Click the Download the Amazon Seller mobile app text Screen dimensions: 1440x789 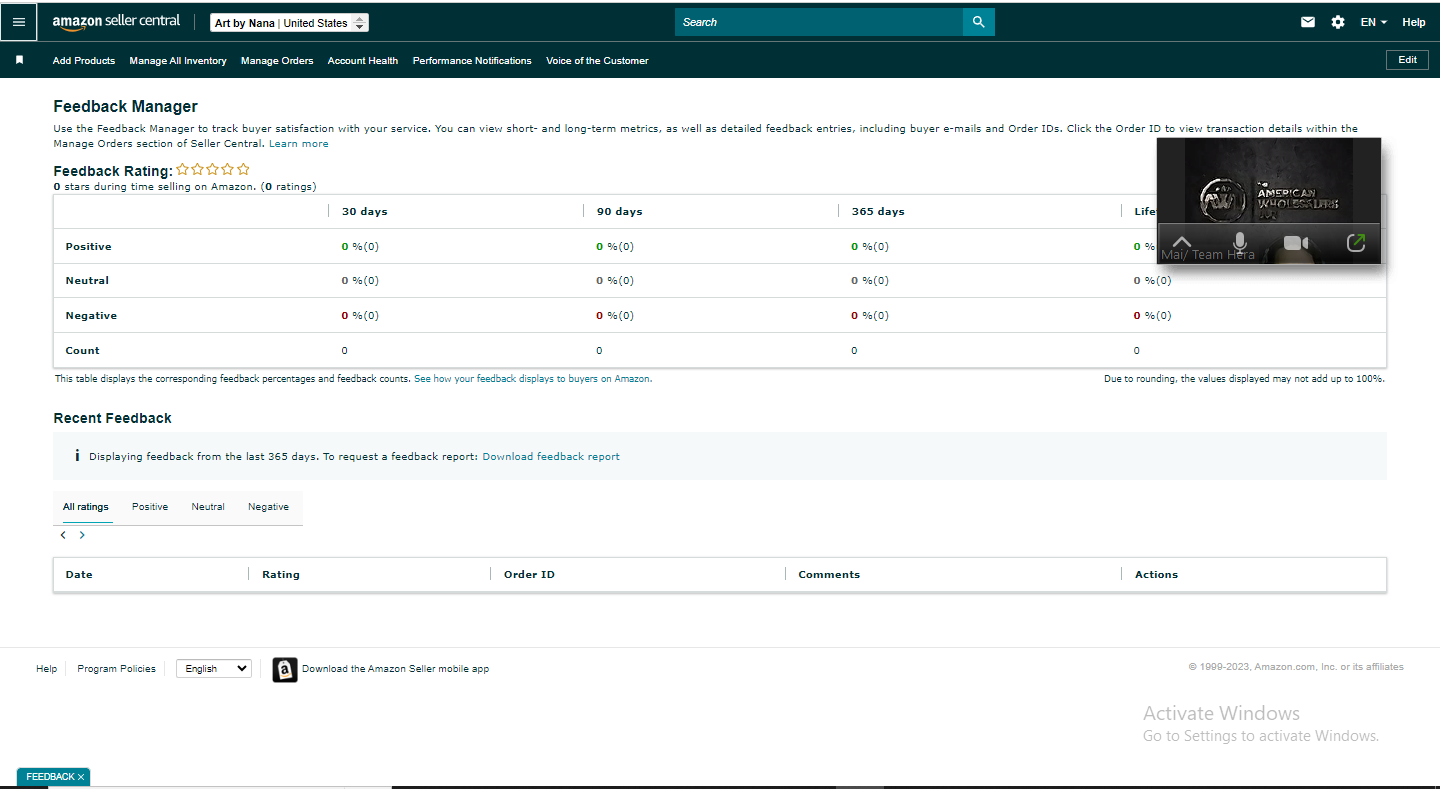pyautogui.click(x=396, y=669)
